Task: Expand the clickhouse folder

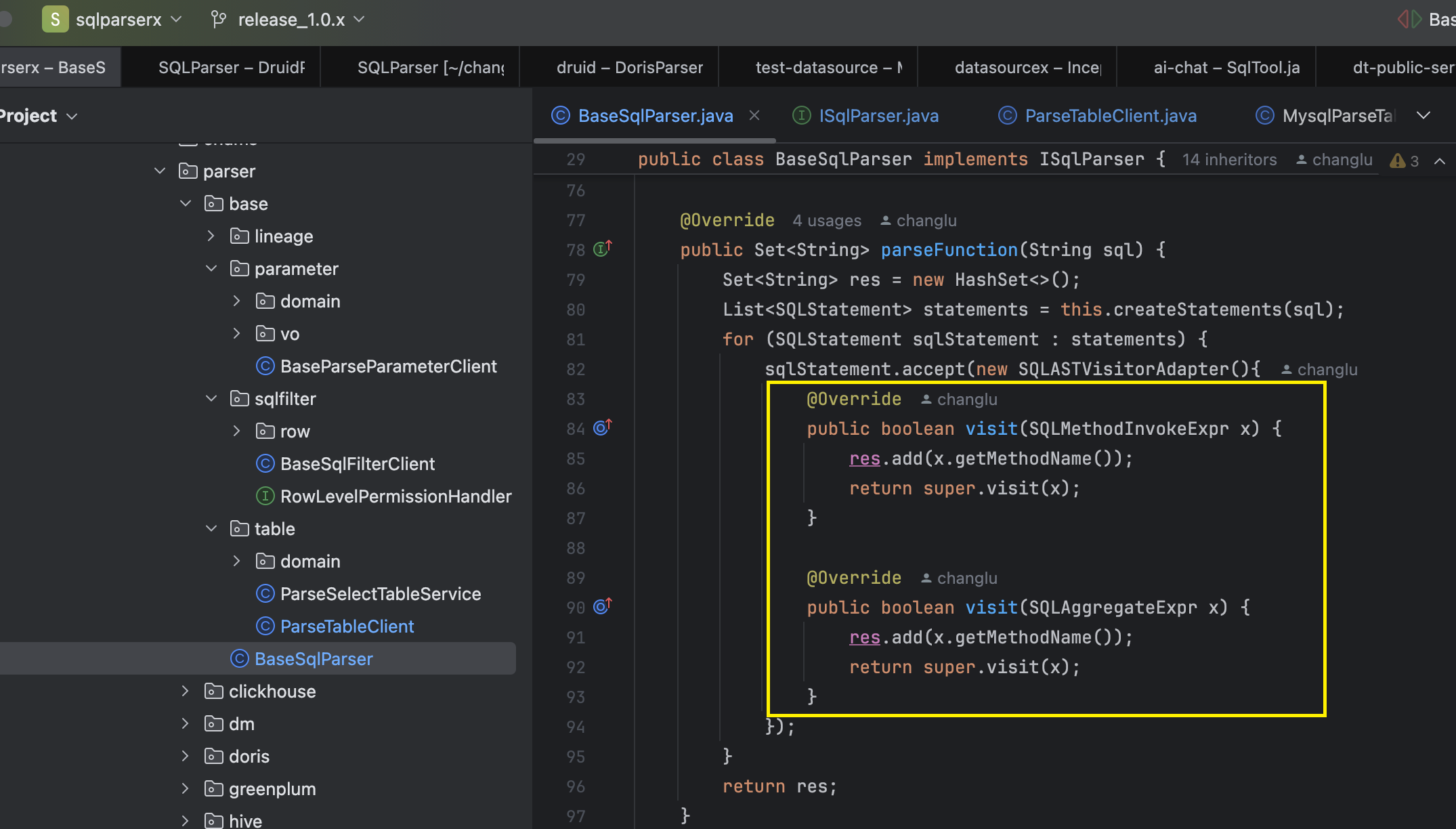Action: [185, 692]
